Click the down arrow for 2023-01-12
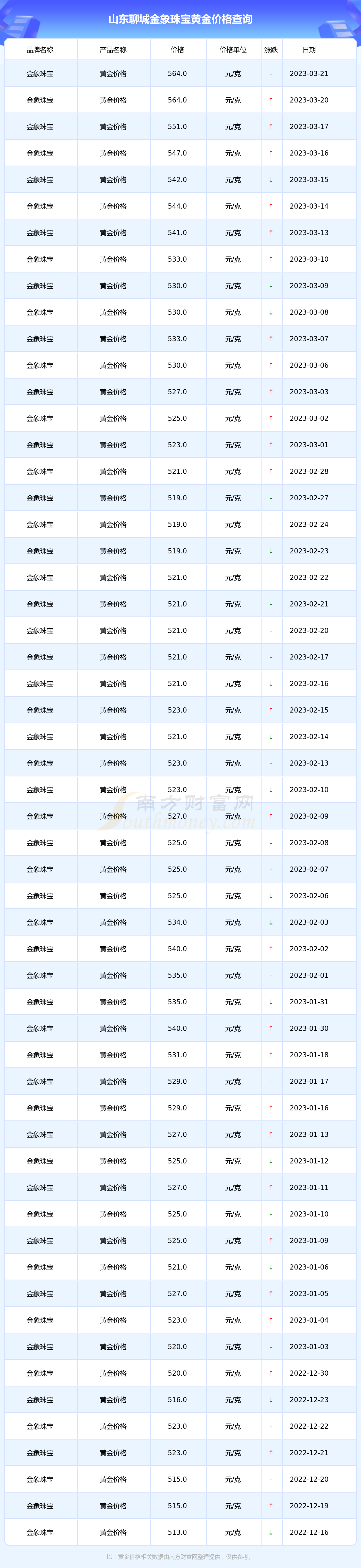 point(271,1161)
